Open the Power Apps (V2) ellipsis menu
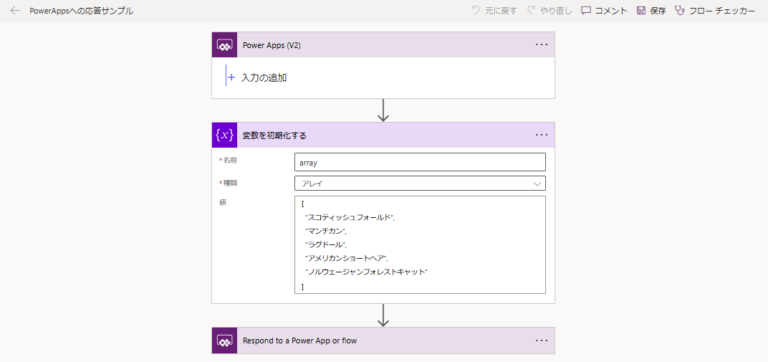 (541, 45)
